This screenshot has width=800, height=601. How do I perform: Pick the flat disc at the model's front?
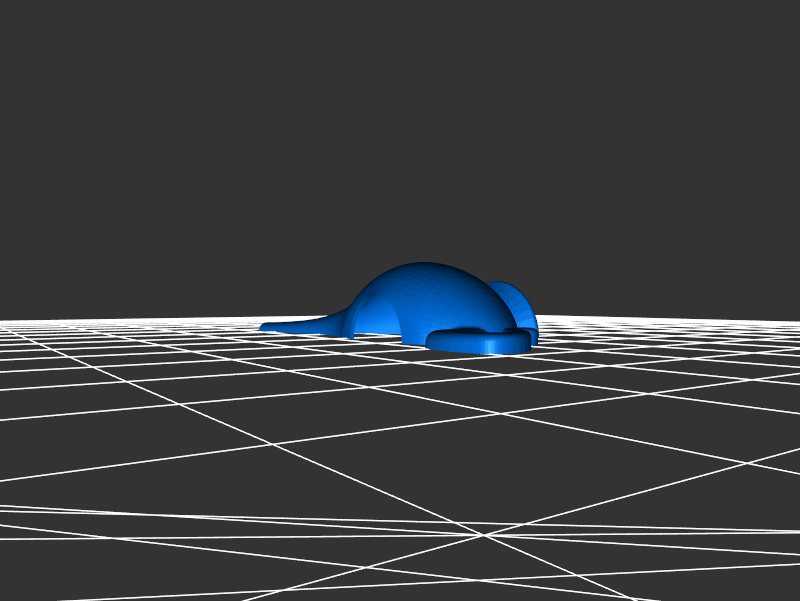pos(480,343)
